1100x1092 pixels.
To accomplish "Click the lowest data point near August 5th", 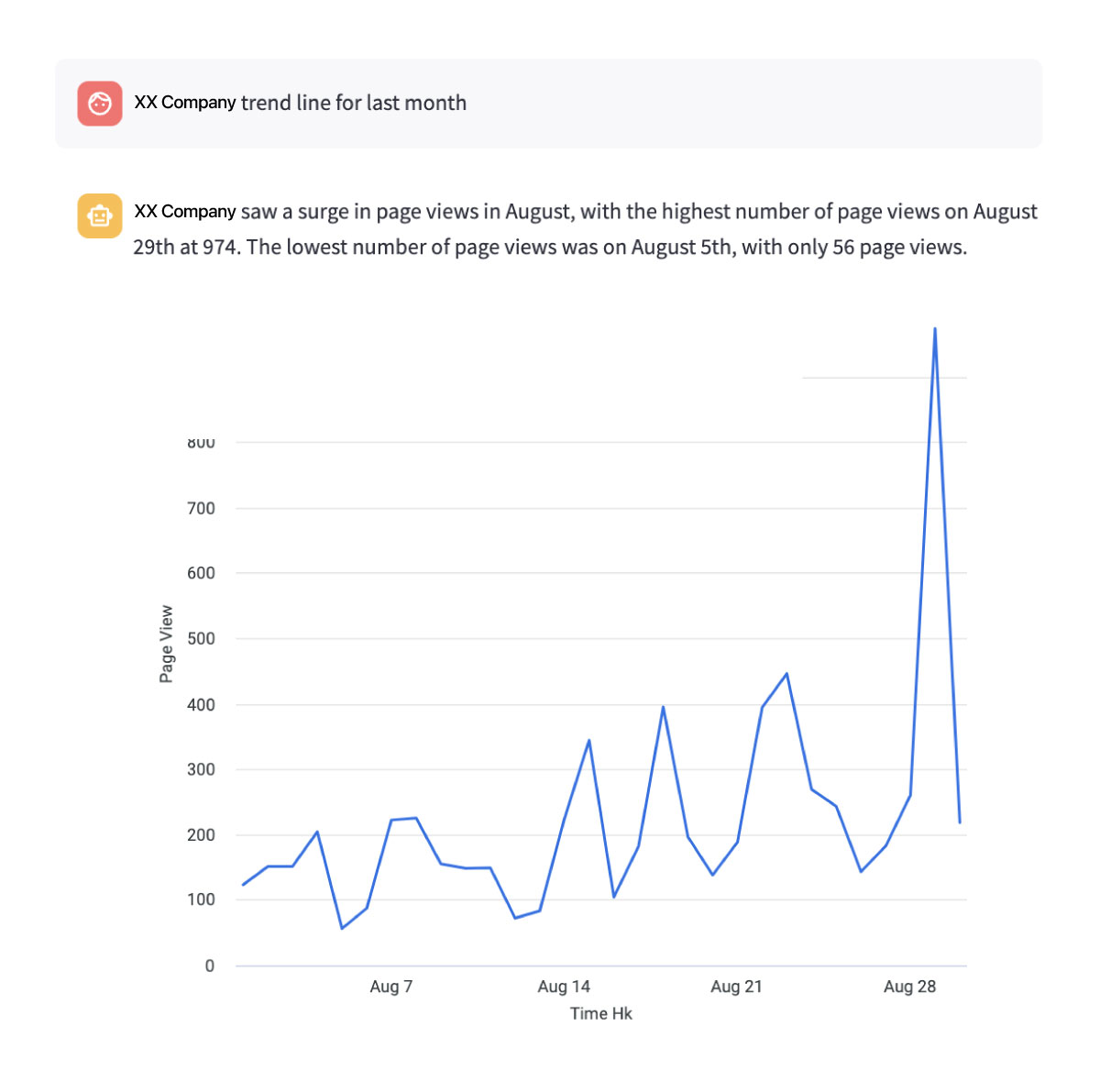I will [342, 928].
